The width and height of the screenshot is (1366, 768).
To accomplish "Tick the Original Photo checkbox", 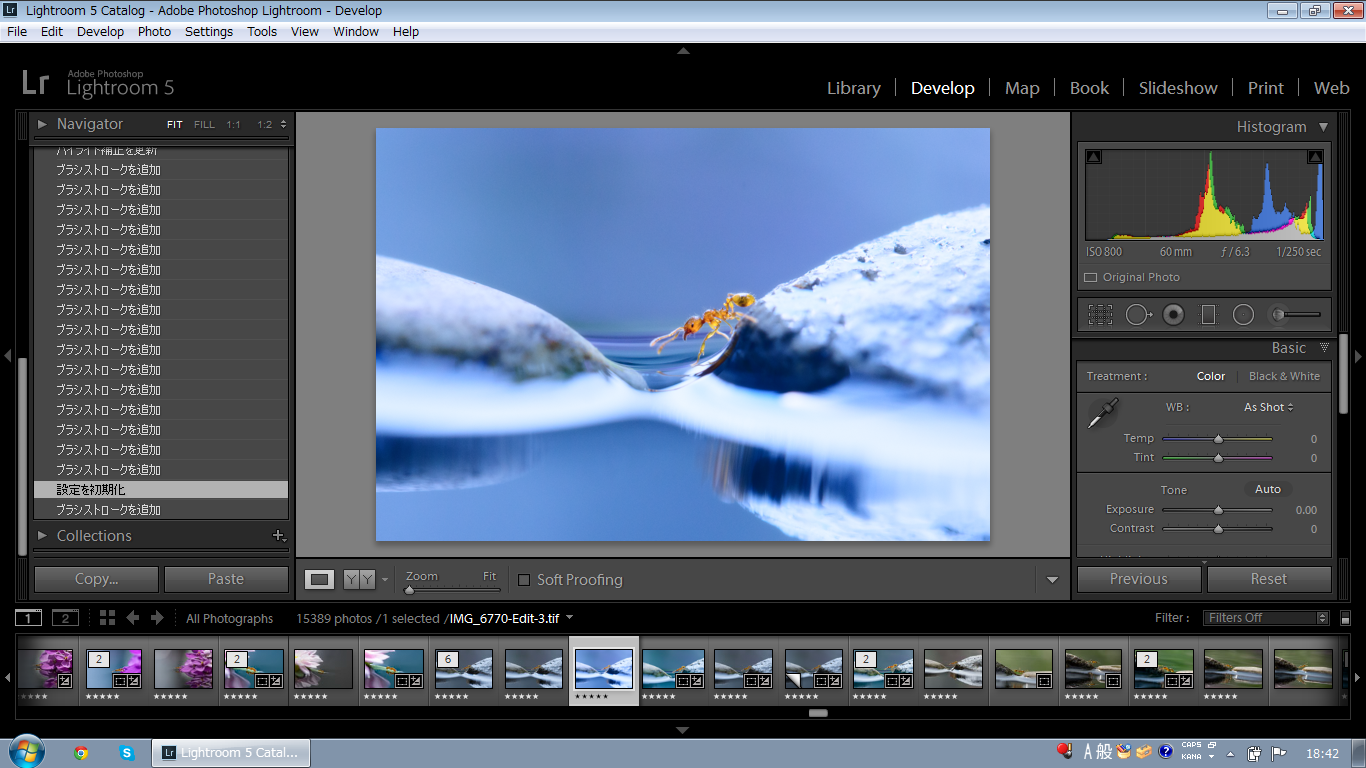I will (1091, 277).
